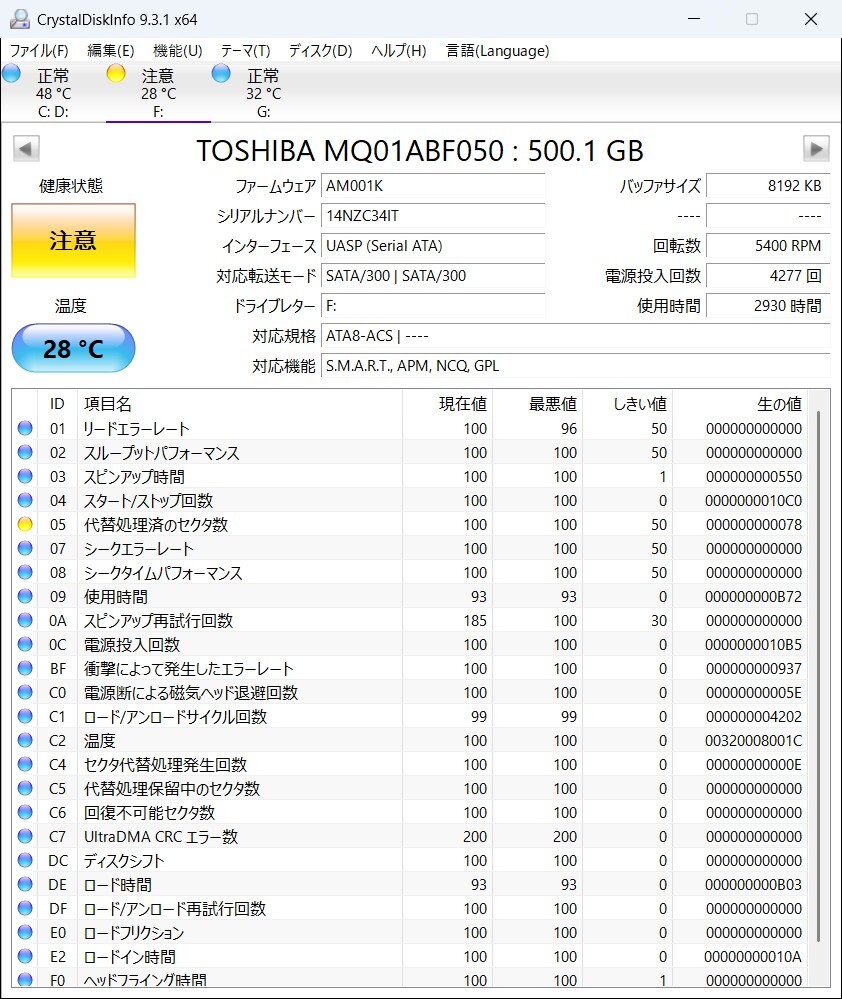Click yellow status orb of row 05 代替処理済のセクタ数
Screen dimensions: 842x999
(25, 524)
